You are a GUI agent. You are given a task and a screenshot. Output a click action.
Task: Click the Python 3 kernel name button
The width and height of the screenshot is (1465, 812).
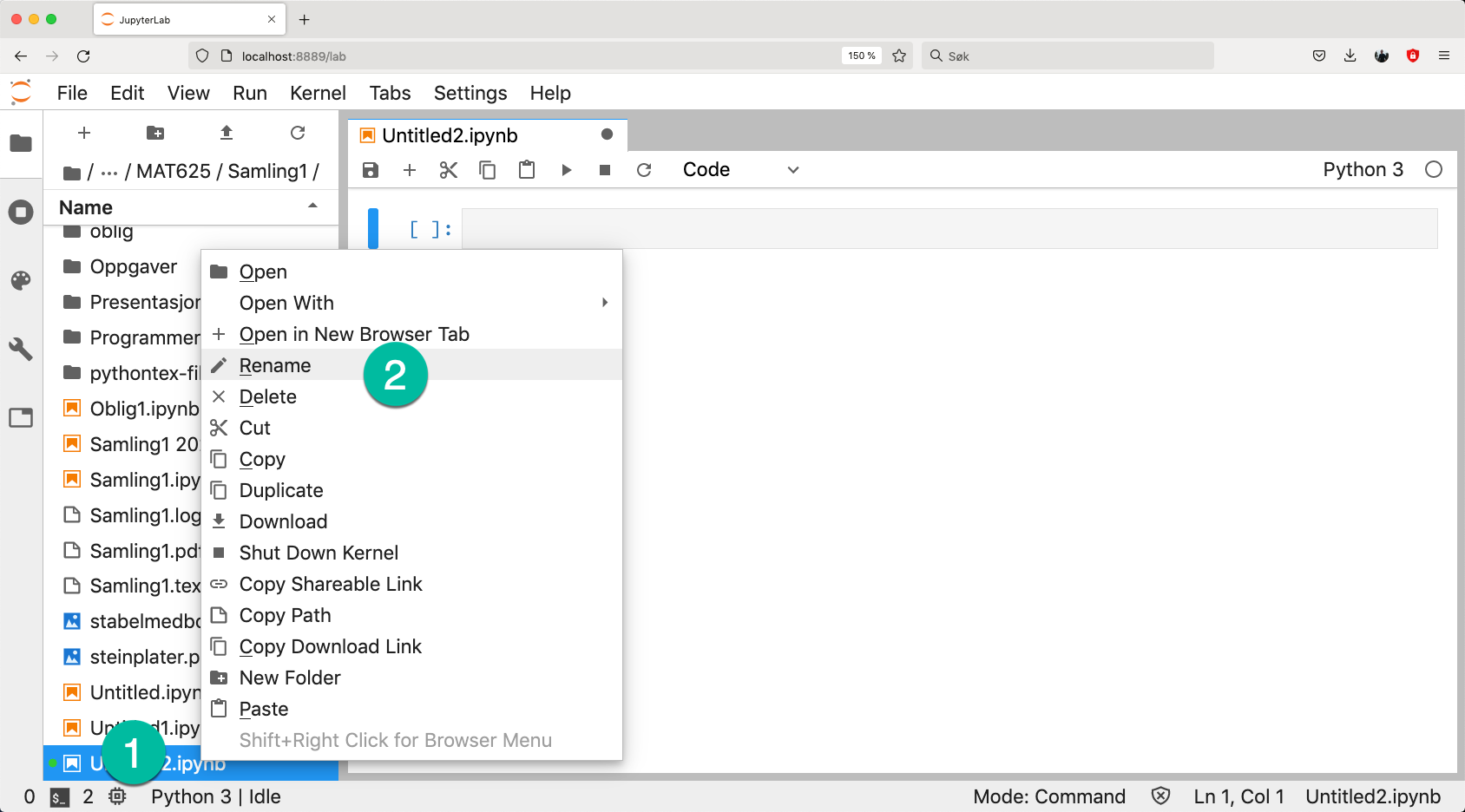[1363, 170]
